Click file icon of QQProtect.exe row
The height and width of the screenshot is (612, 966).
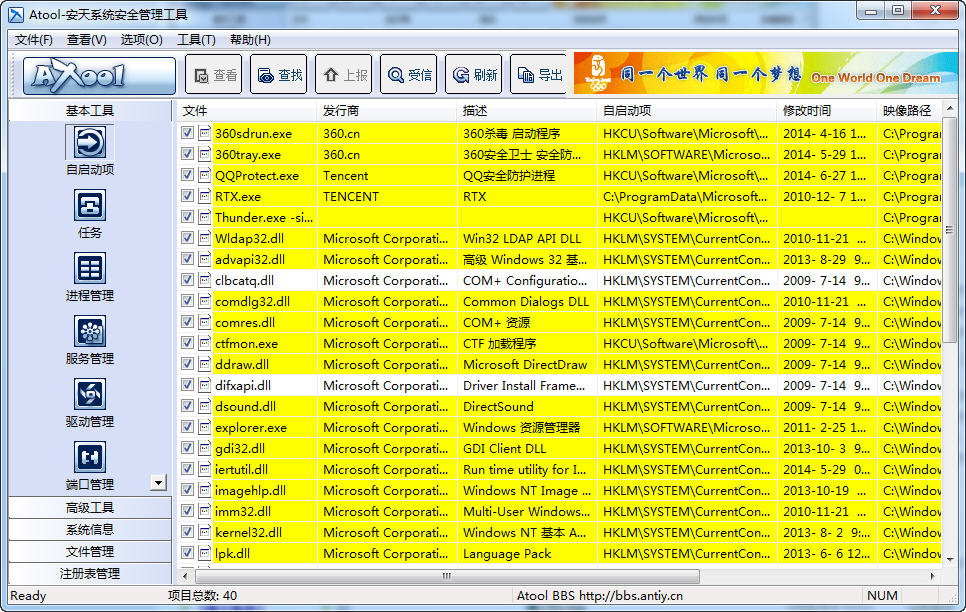[205, 175]
